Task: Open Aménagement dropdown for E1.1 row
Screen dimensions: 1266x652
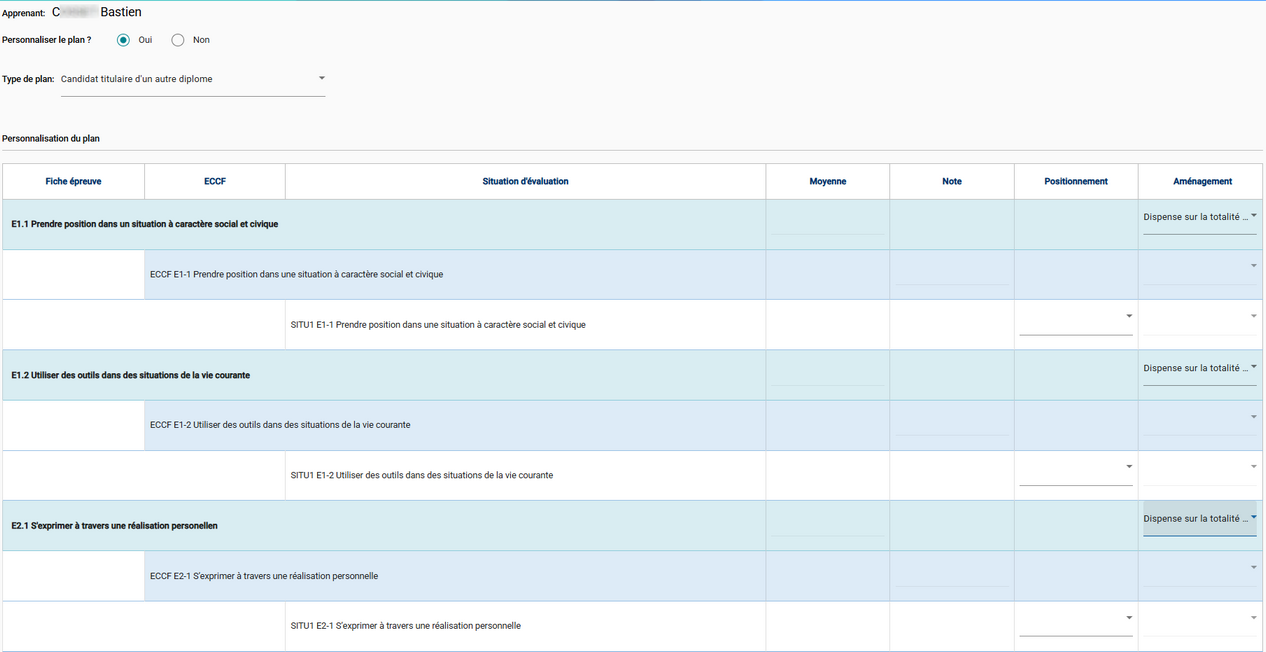Action: pos(1199,217)
